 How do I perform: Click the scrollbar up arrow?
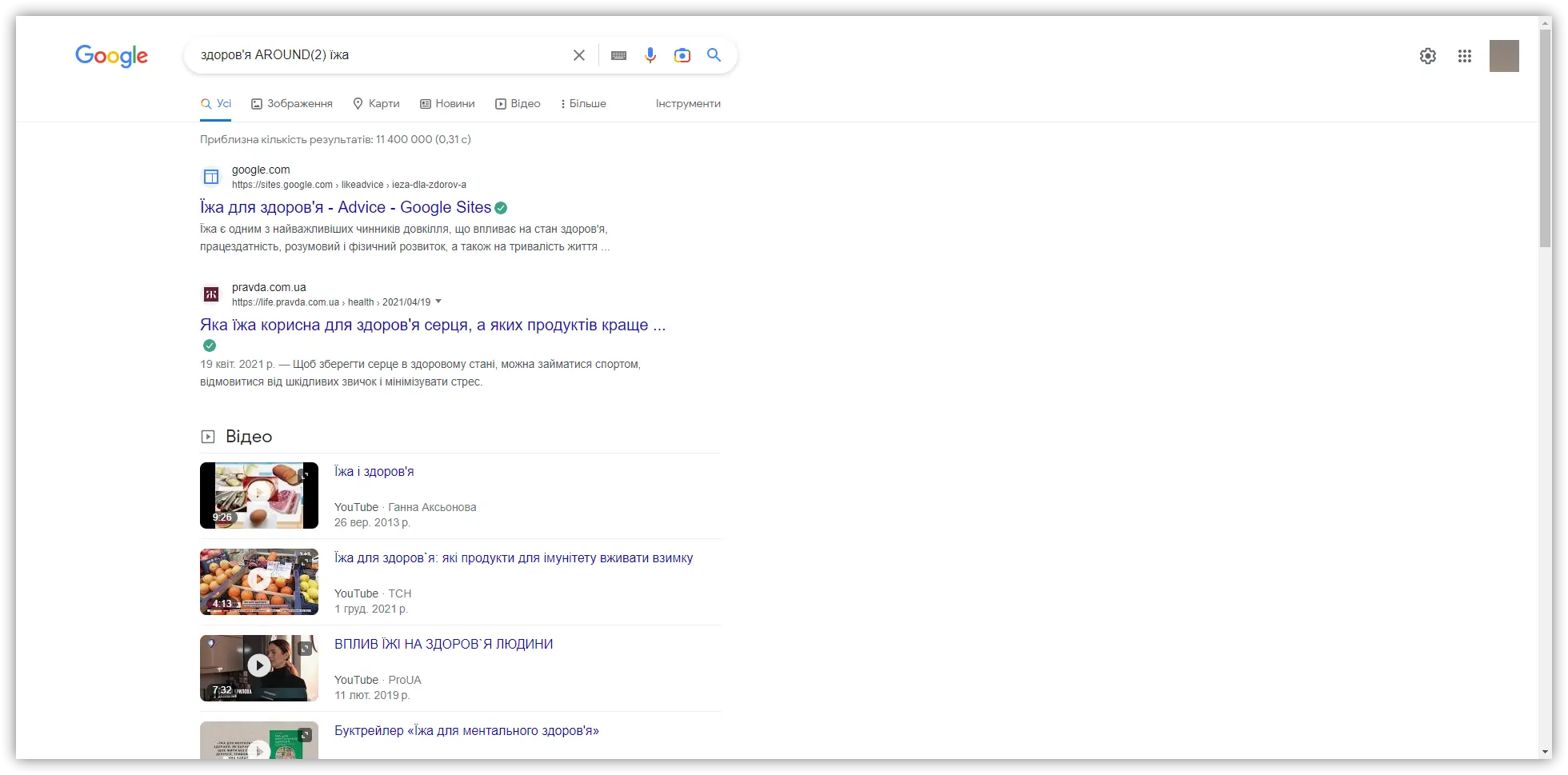click(1546, 22)
